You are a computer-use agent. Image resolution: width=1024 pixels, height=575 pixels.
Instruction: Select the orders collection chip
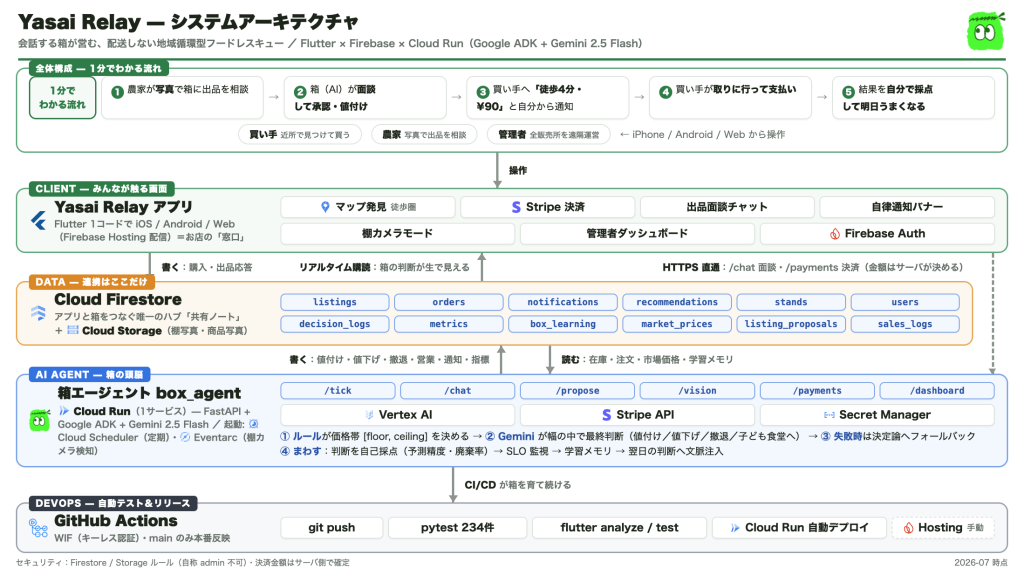(x=449, y=302)
